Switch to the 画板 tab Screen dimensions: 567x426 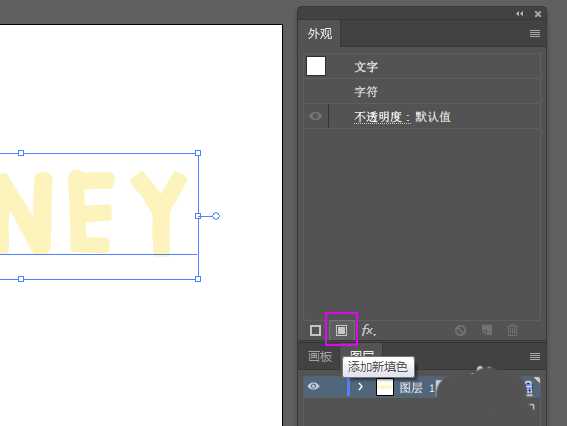320,357
